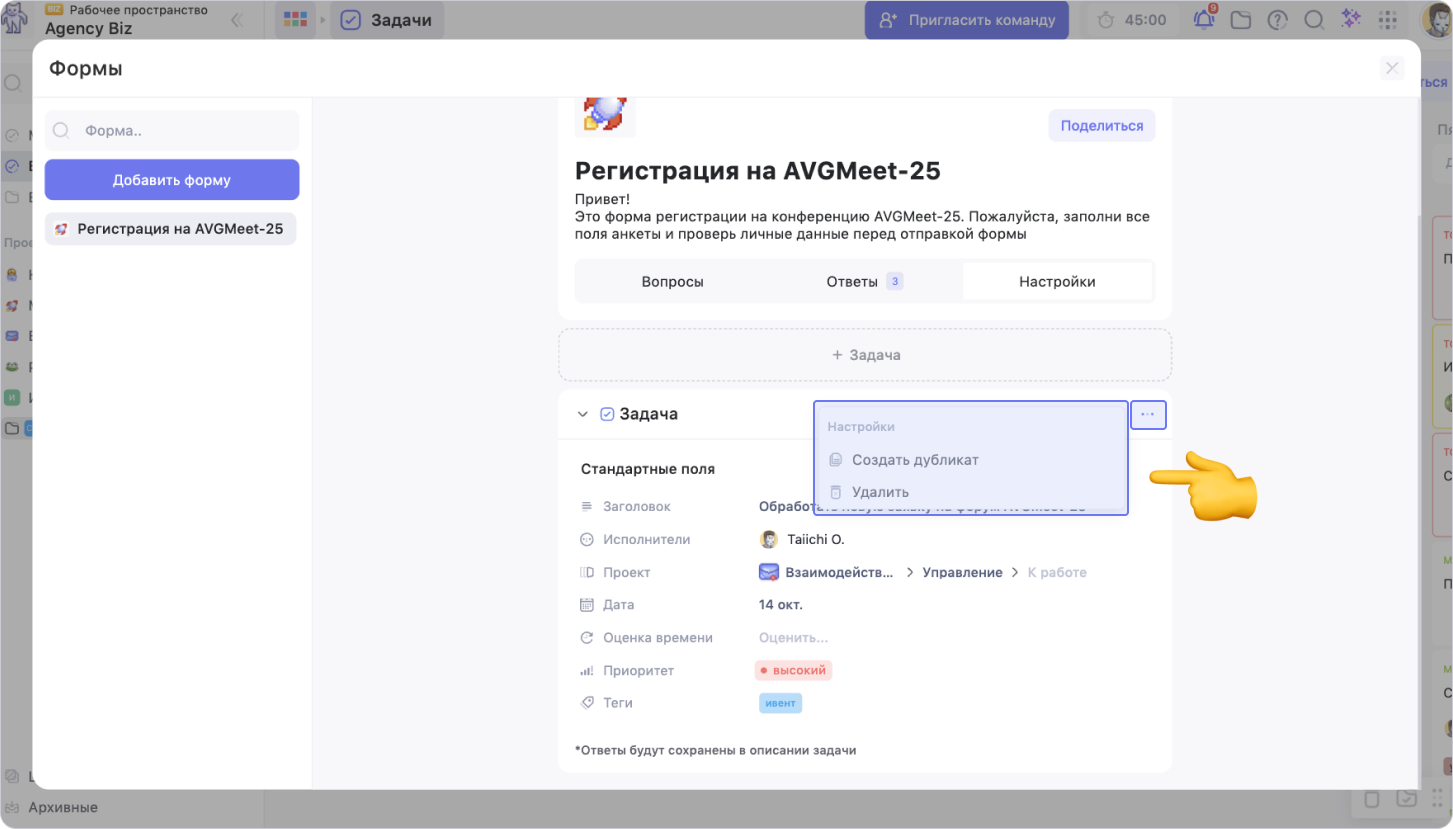1453x829 pixels.
Task: Open the notifications bell icon
Action: (1204, 20)
